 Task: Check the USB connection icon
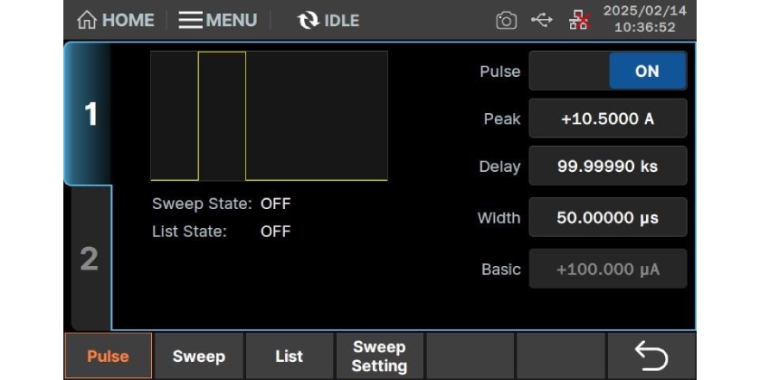click(x=541, y=20)
